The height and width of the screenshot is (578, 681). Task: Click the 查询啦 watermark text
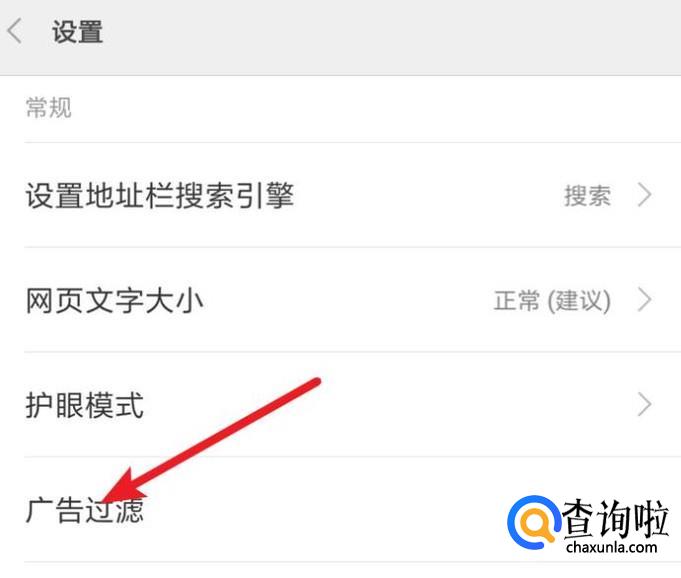tap(615, 519)
